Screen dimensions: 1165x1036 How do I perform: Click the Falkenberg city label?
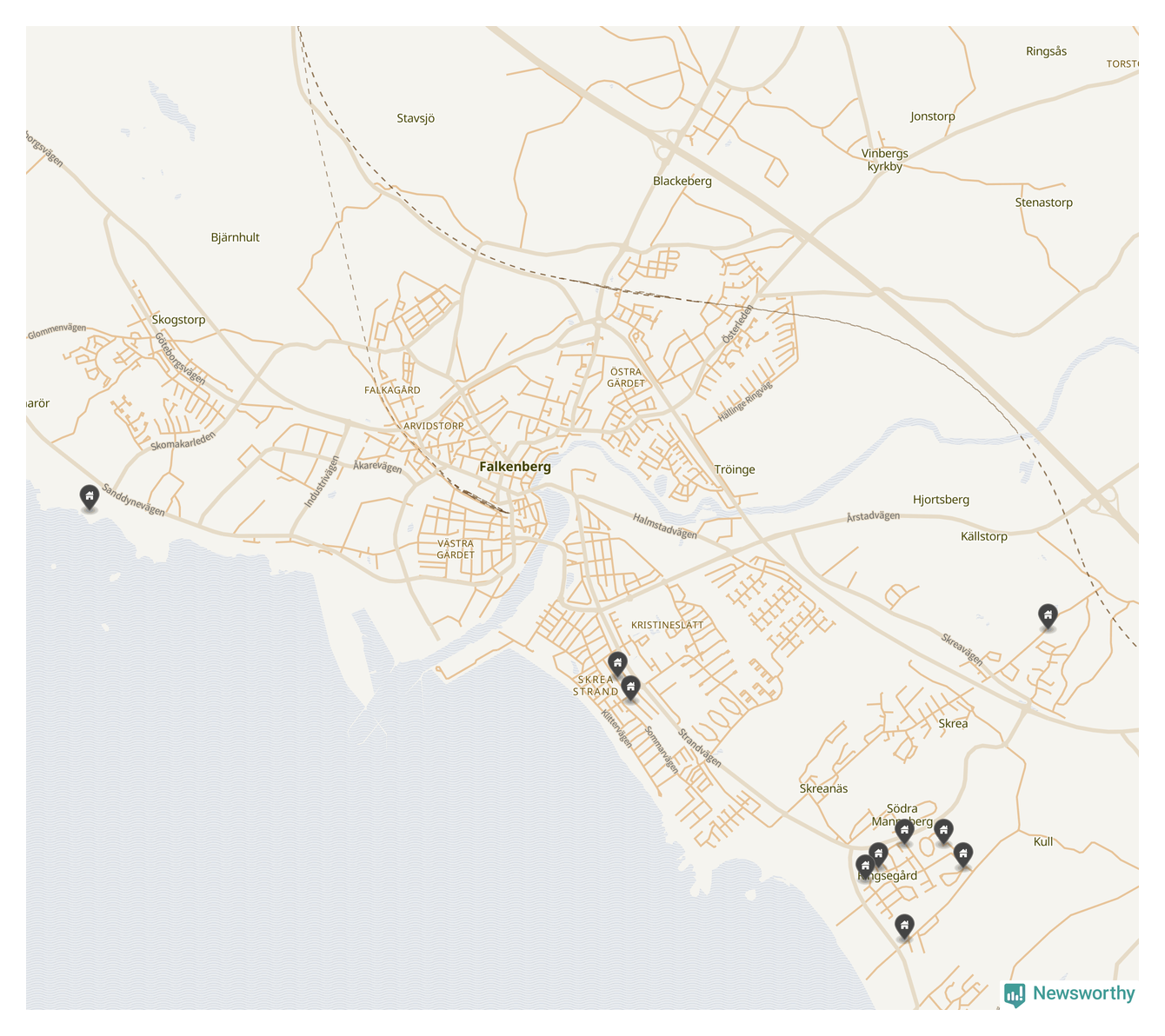pos(515,467)
